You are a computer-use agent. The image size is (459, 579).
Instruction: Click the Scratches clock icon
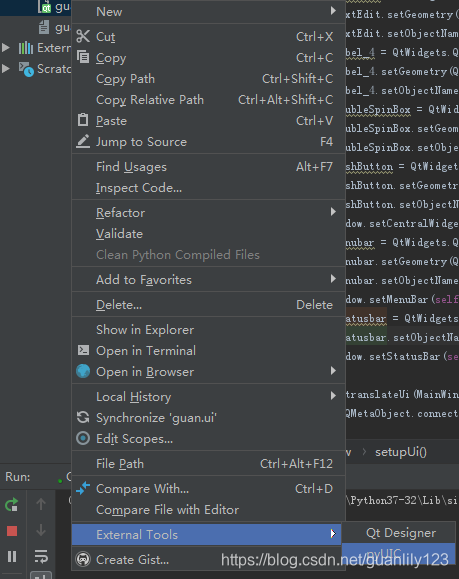point(26,69)
